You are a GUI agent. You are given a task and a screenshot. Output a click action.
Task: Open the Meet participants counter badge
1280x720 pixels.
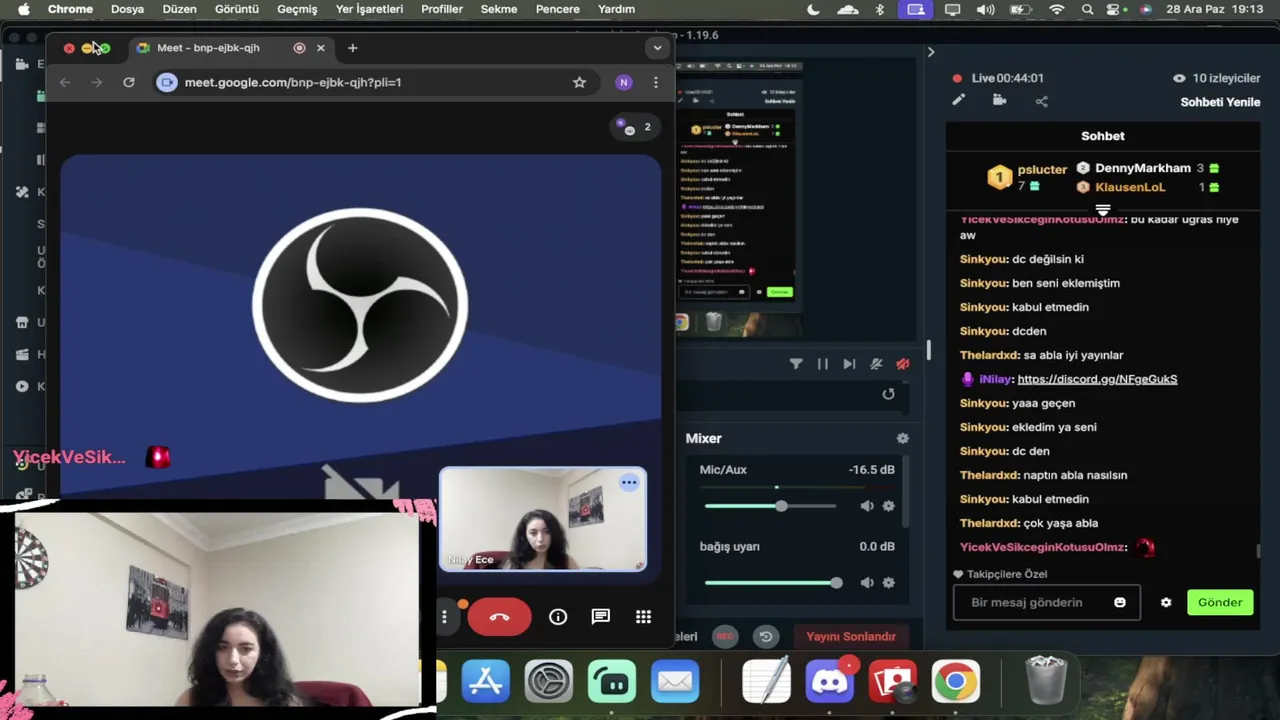point(635,127)
